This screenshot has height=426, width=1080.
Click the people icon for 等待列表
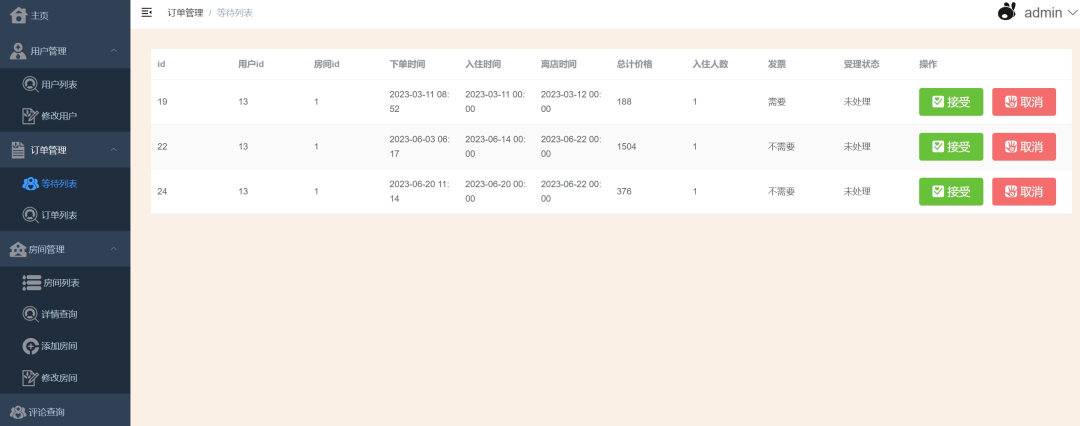(30, 184)
